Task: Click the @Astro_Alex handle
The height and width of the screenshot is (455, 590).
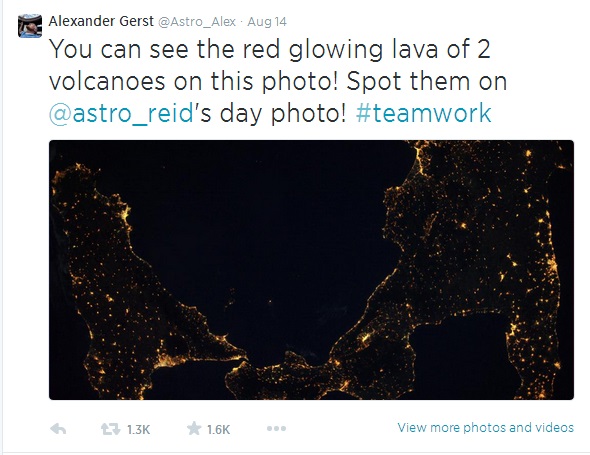Action: (197, 21)
